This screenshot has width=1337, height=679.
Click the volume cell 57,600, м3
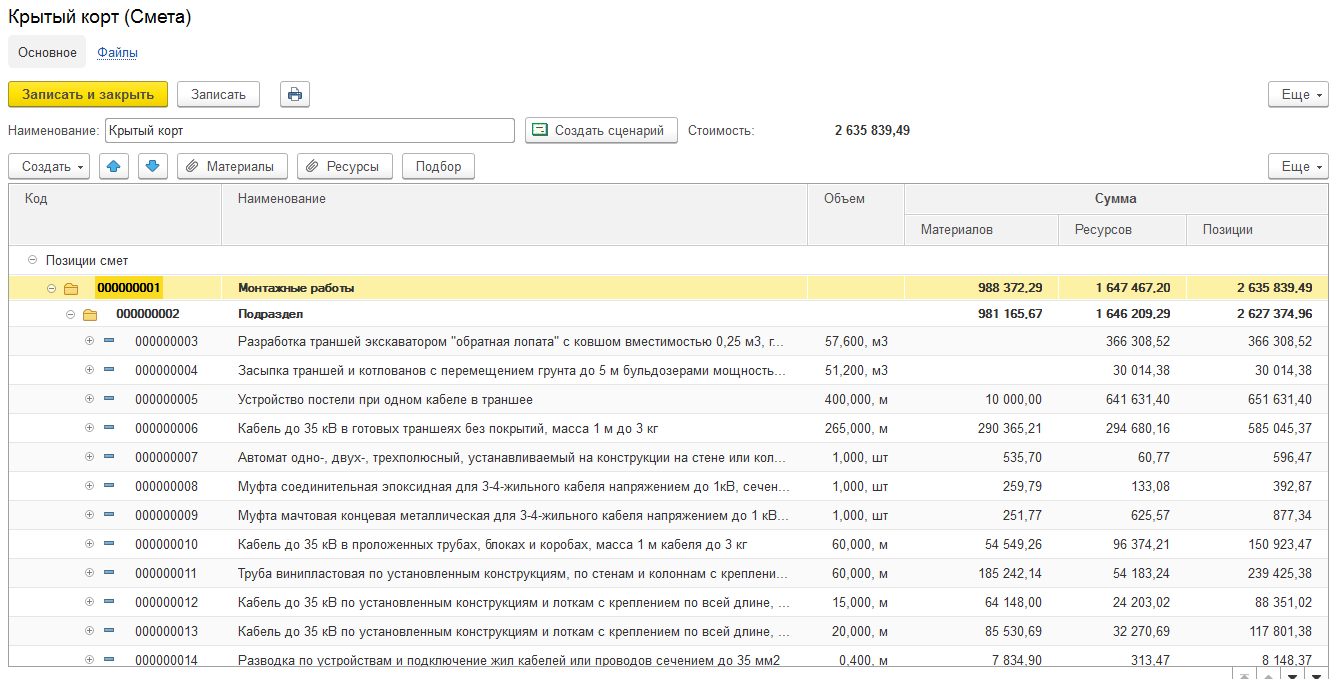click(x=856, y=342)
